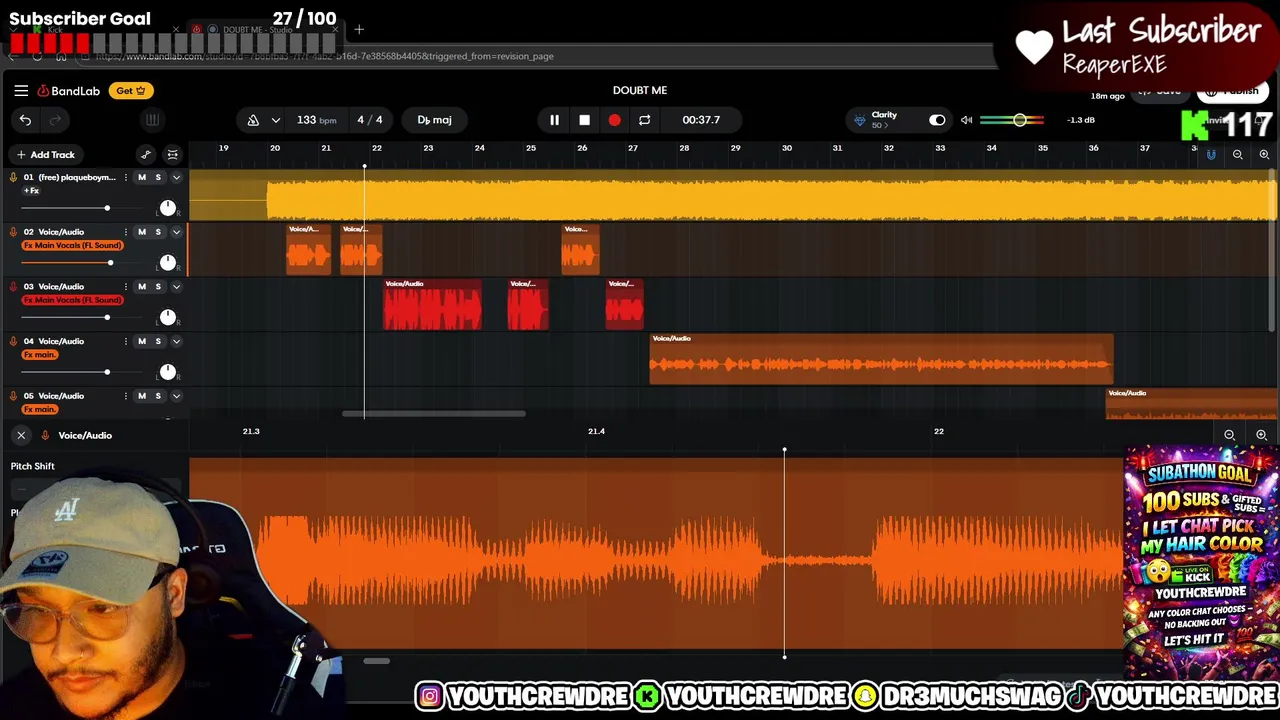Viewport: 1280px width, 720px height.
Task: Click the BandLab logo
Action: pyautogui.click(x=69, y=91)
